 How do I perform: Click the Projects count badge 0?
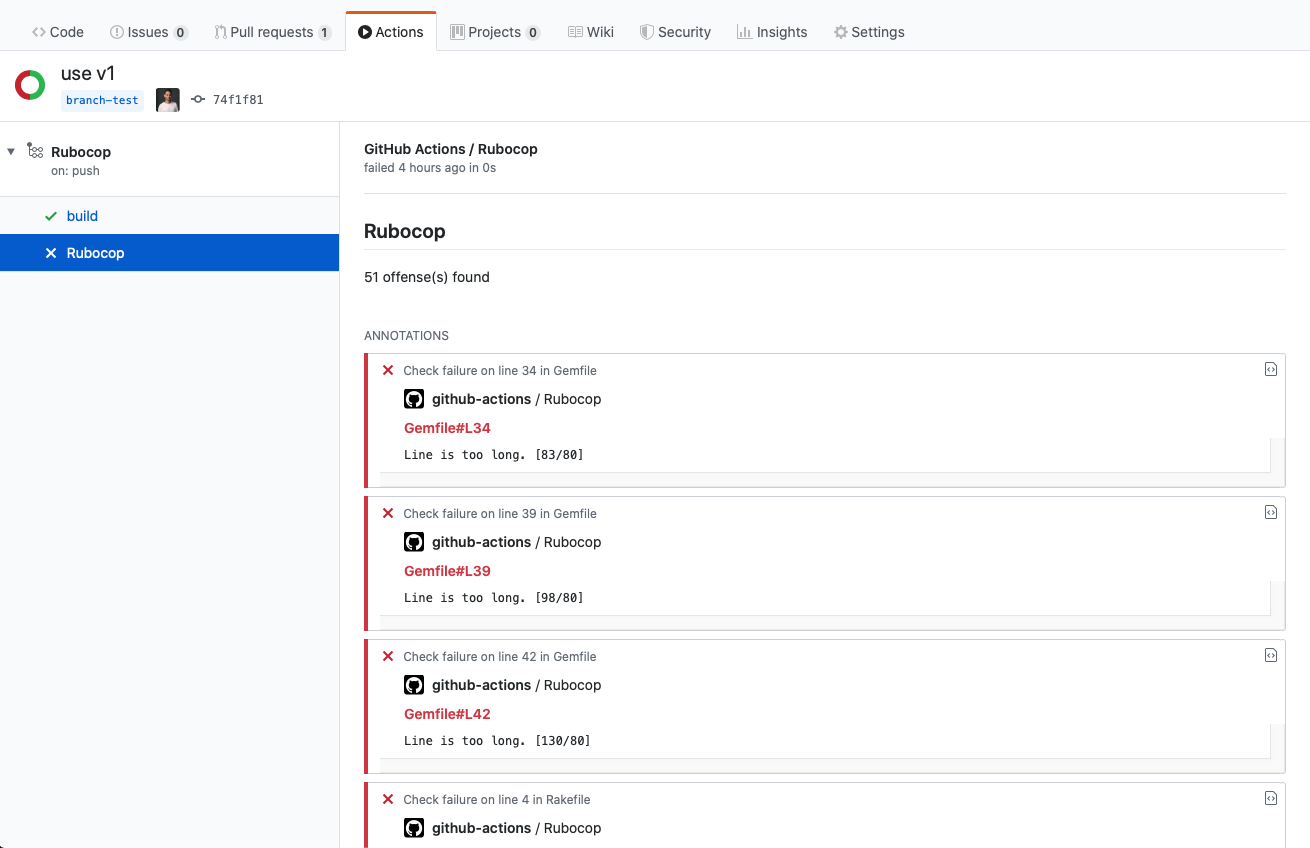click(533, 33)
